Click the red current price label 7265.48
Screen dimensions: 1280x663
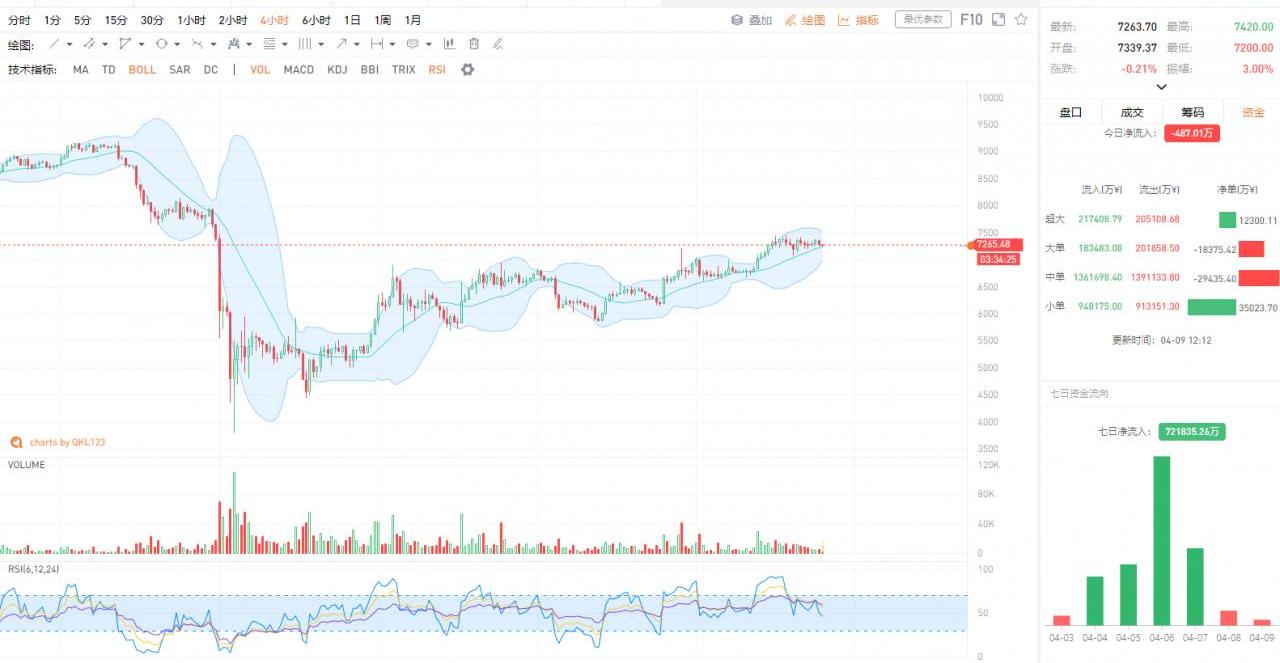(x=998, y=244)
